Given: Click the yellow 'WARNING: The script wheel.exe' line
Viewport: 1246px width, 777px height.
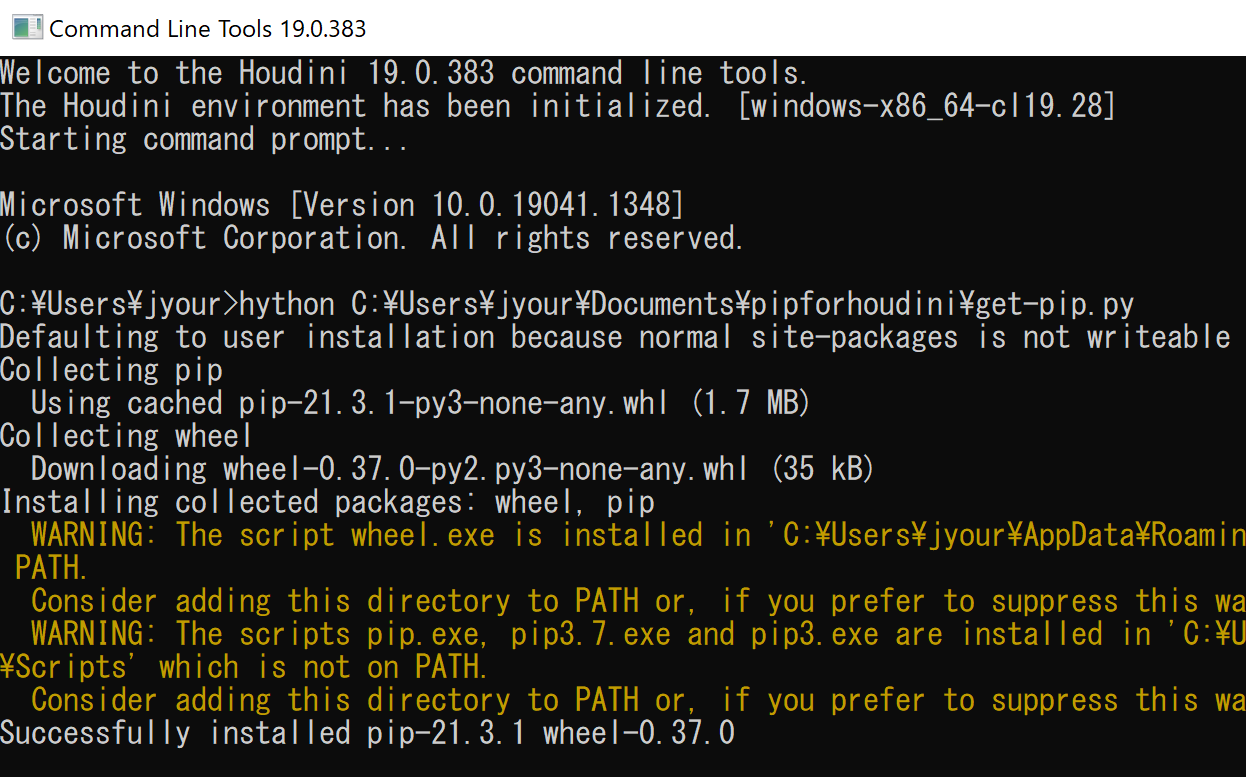Looking at the screenshot, I should [x=638, y=535].
